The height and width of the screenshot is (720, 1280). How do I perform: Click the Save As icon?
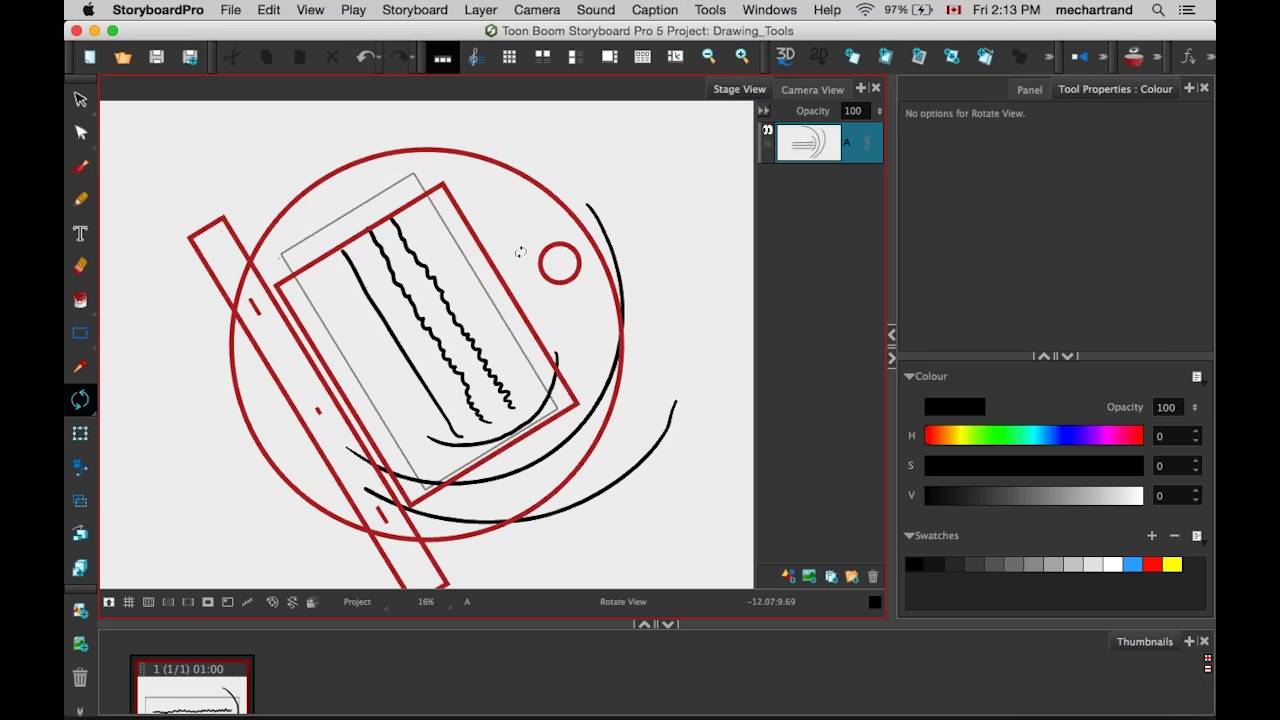coord(190,58)
